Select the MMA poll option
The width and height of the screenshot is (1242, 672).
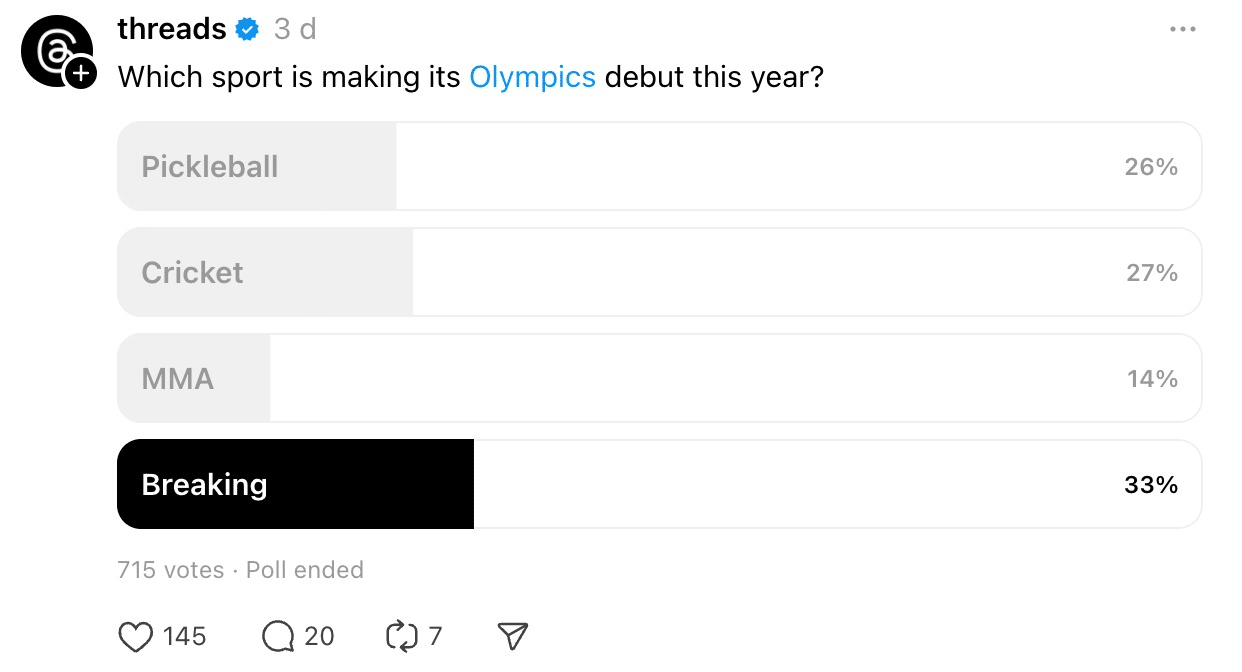coord(658,378)
